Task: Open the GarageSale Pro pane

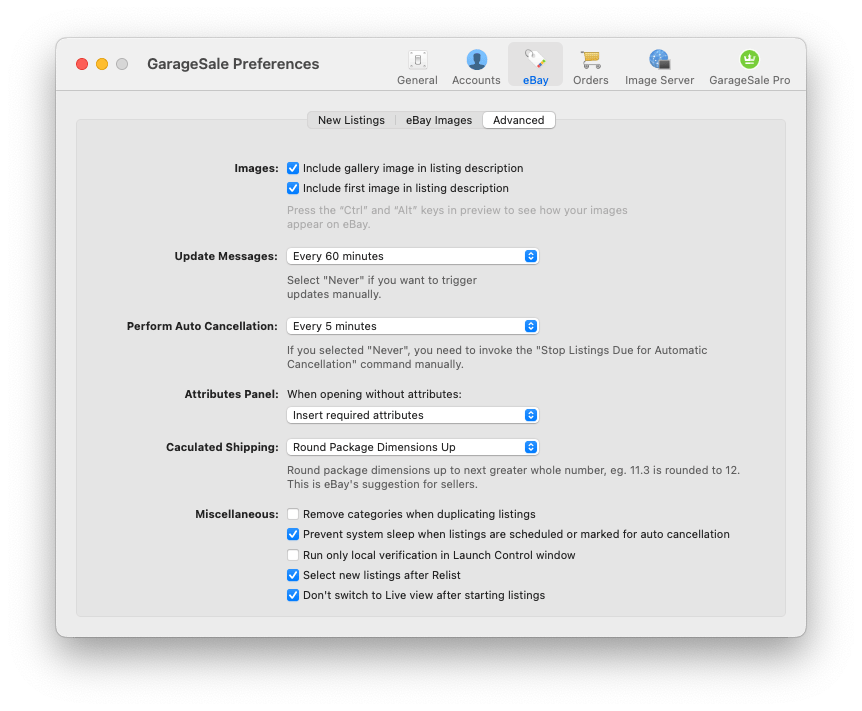Action: pyautogui.click(x=749, y=67)
